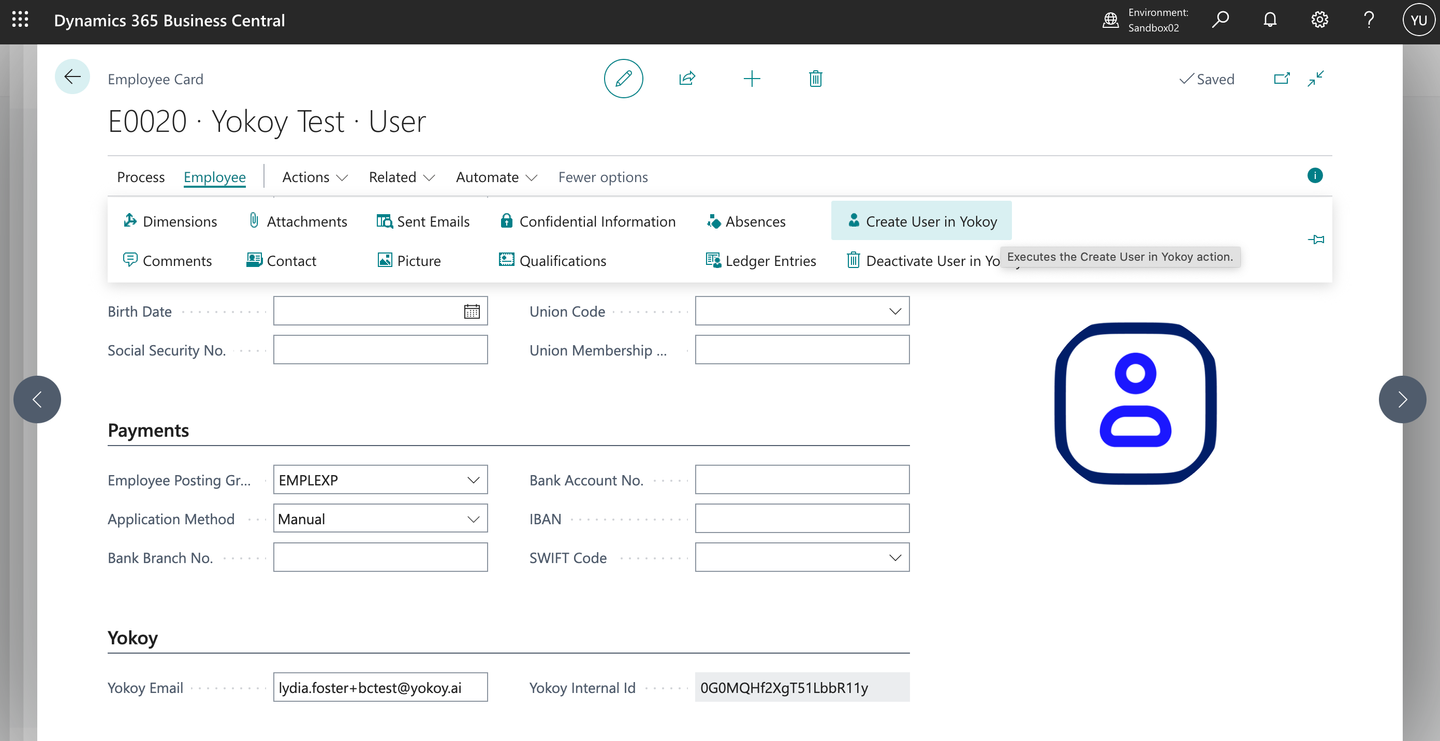
Task: Create new record with plus icon
Action: (752, 78)
